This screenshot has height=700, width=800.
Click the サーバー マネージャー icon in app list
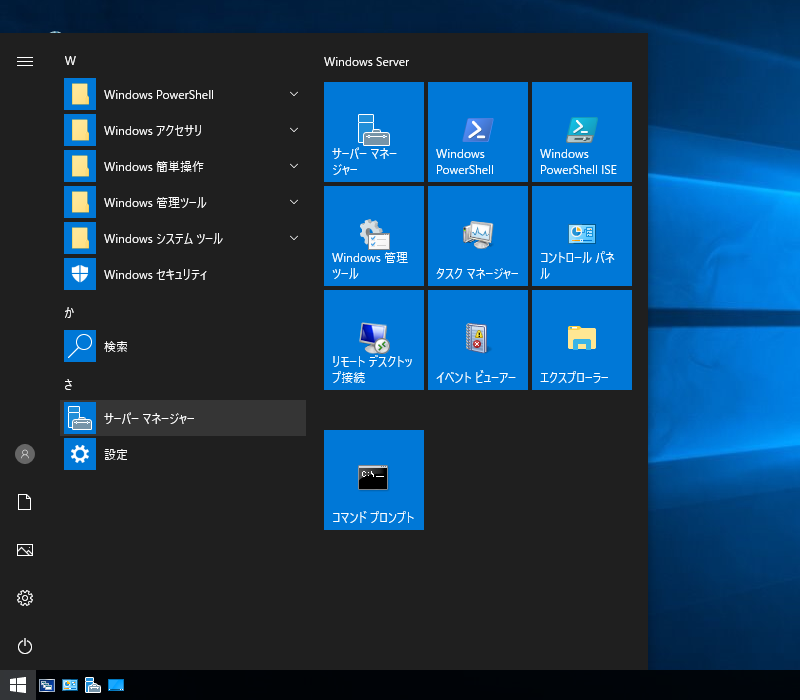pos(80,418)
